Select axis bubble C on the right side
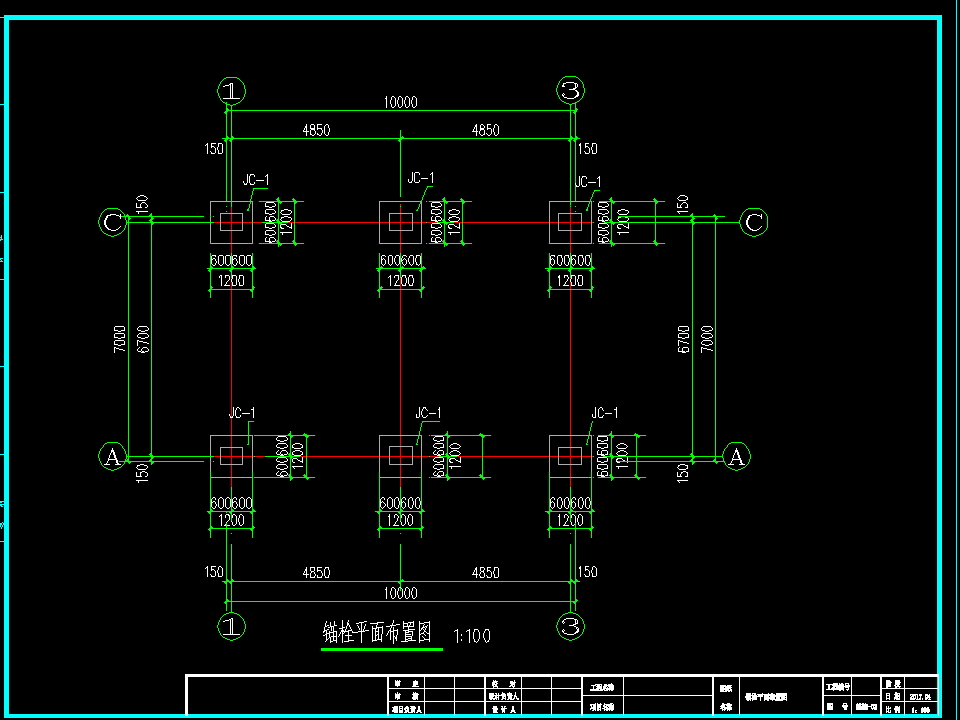Screen dimensions: 960x720 754,222
